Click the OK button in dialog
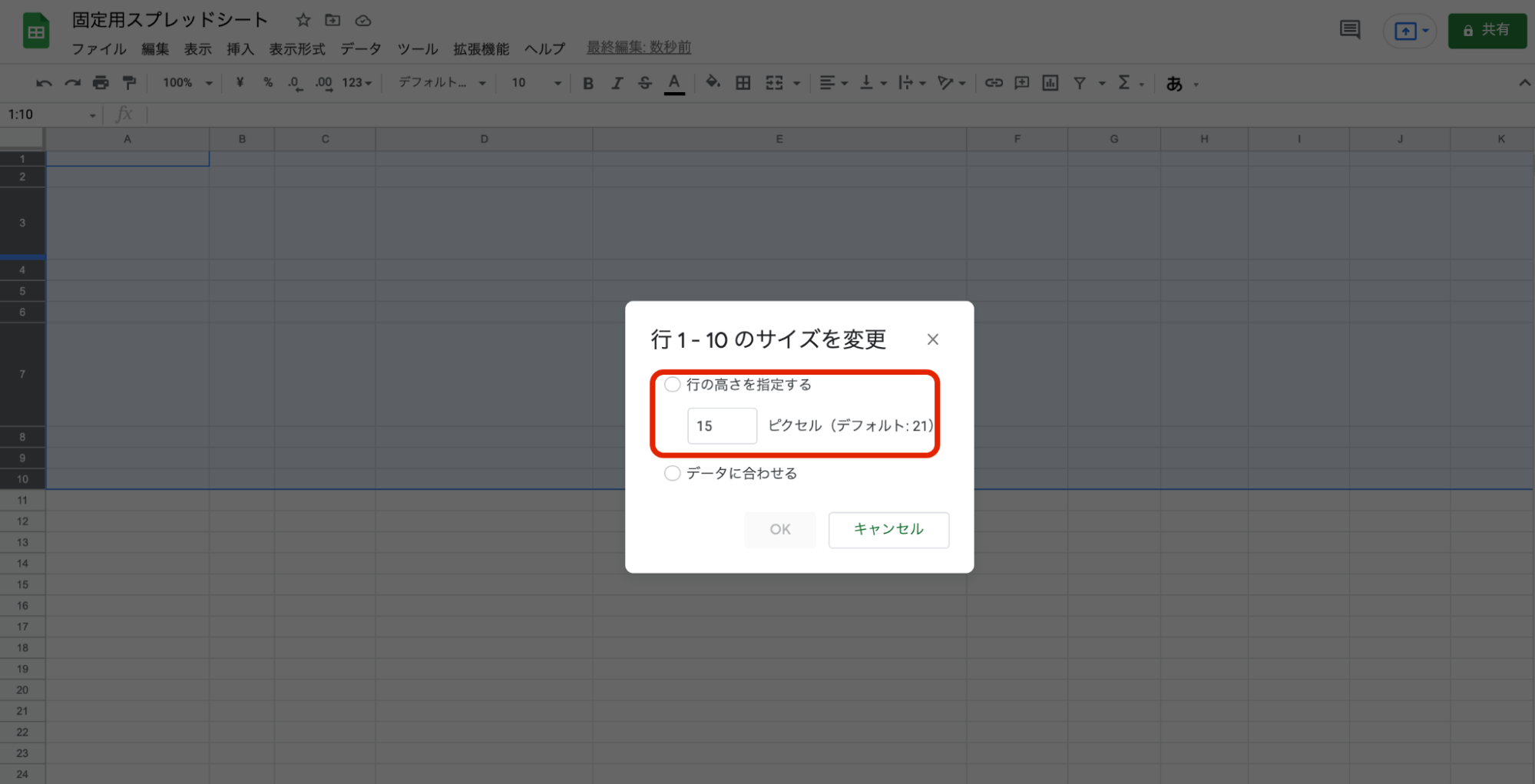 point(780,530)
